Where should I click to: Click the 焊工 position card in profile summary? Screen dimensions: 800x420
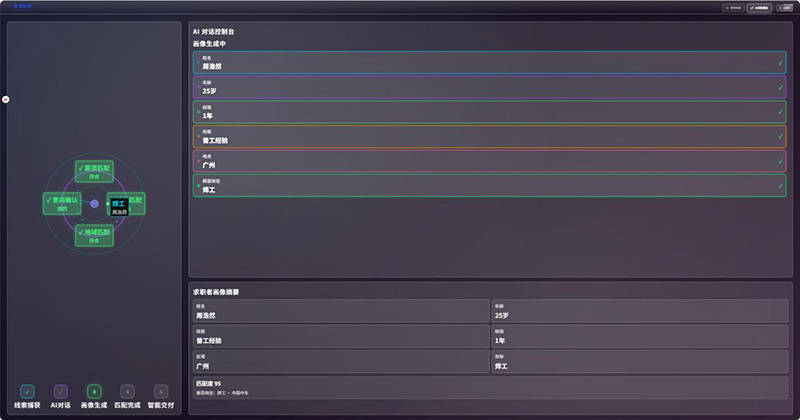[640, 362]
